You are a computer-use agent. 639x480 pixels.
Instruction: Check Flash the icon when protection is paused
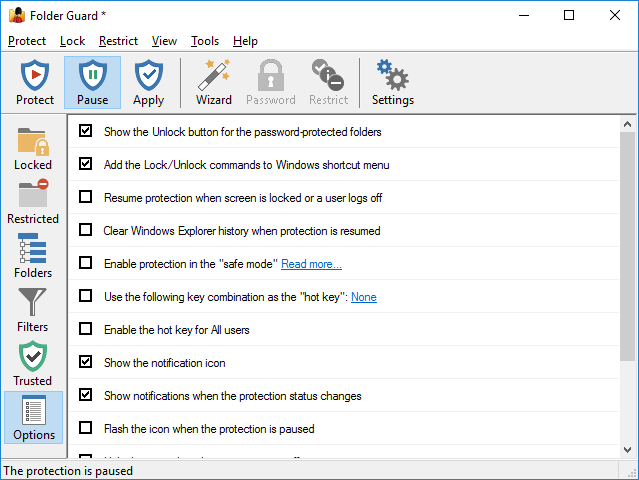pos(86,428)
